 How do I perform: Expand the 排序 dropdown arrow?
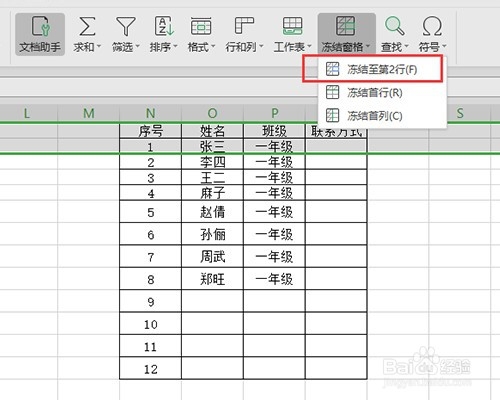[175, 47]
